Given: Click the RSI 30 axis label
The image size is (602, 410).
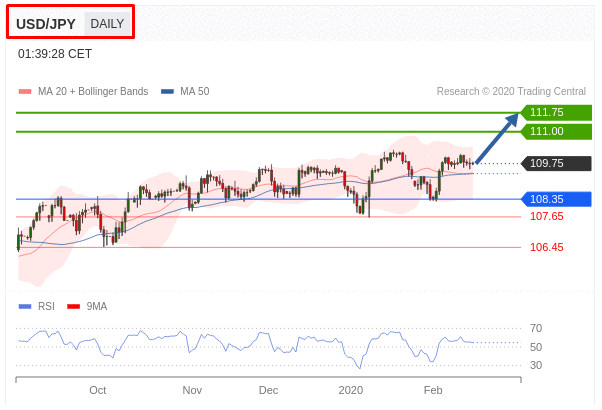Looking at the screenshot, I should 536,365.
